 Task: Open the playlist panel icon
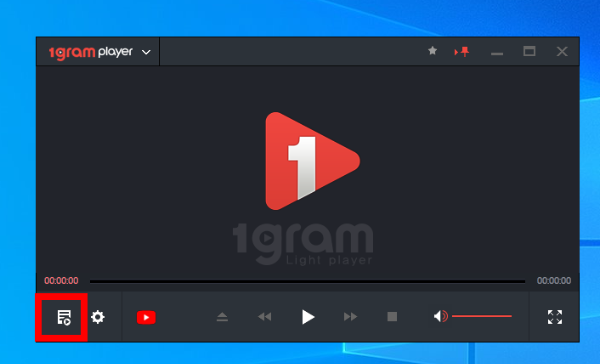(x=64, y=317)
